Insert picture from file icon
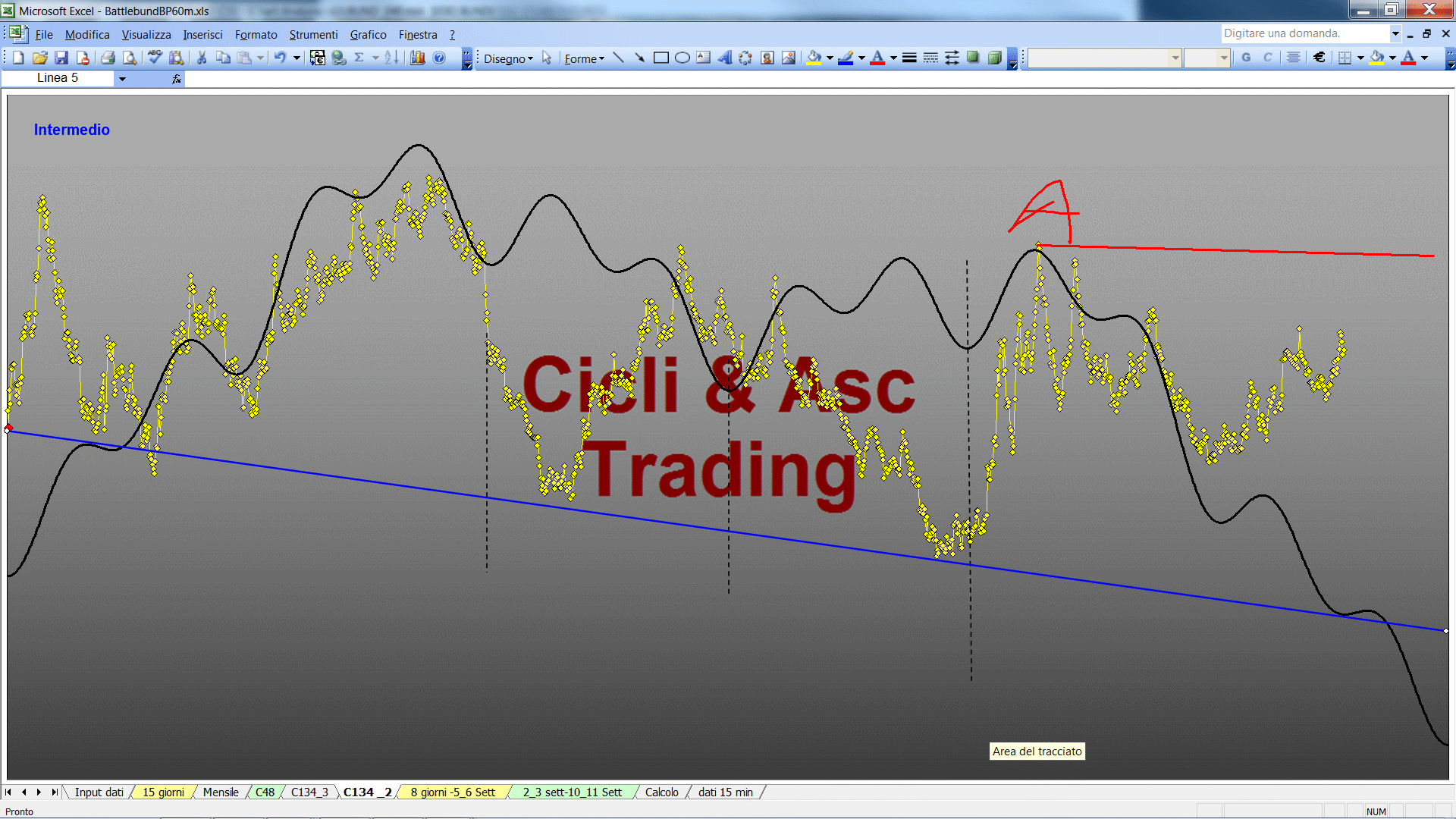The image size is (1456, 819). point(789,58)
